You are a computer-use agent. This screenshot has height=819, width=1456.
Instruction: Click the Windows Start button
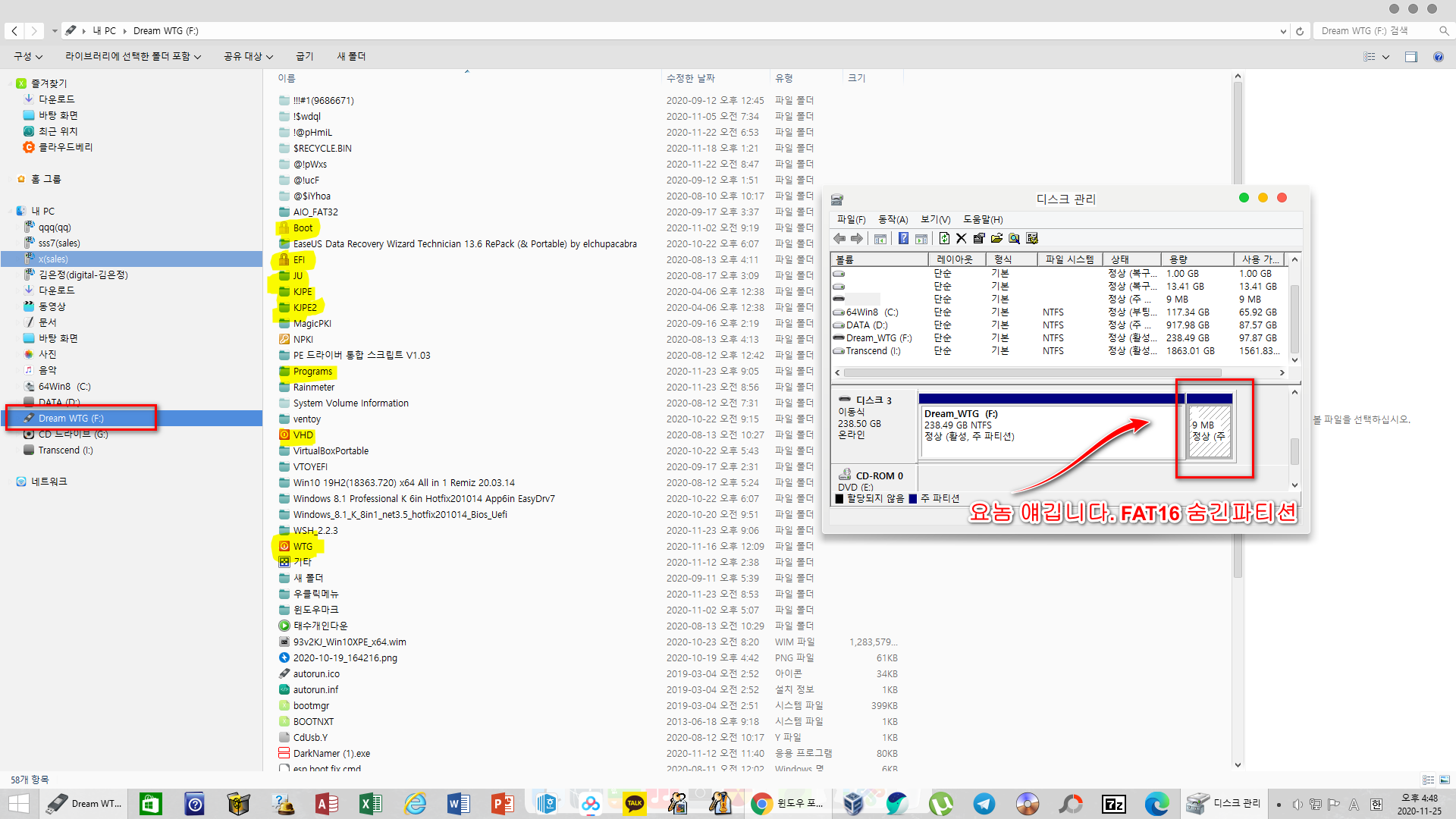19,804
